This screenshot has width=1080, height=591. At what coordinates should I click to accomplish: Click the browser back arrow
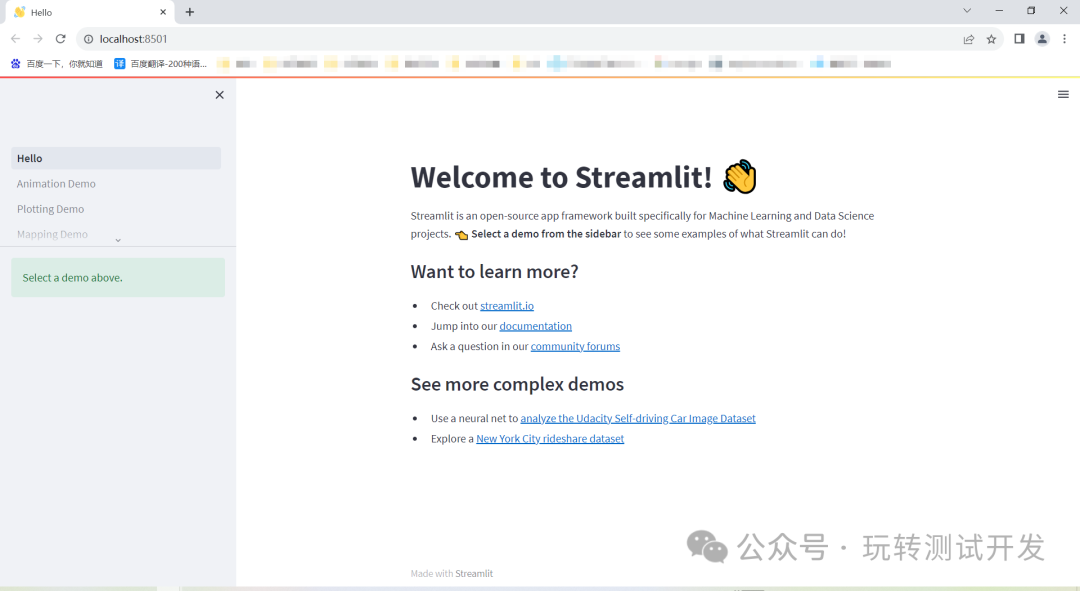coord(16,39)
